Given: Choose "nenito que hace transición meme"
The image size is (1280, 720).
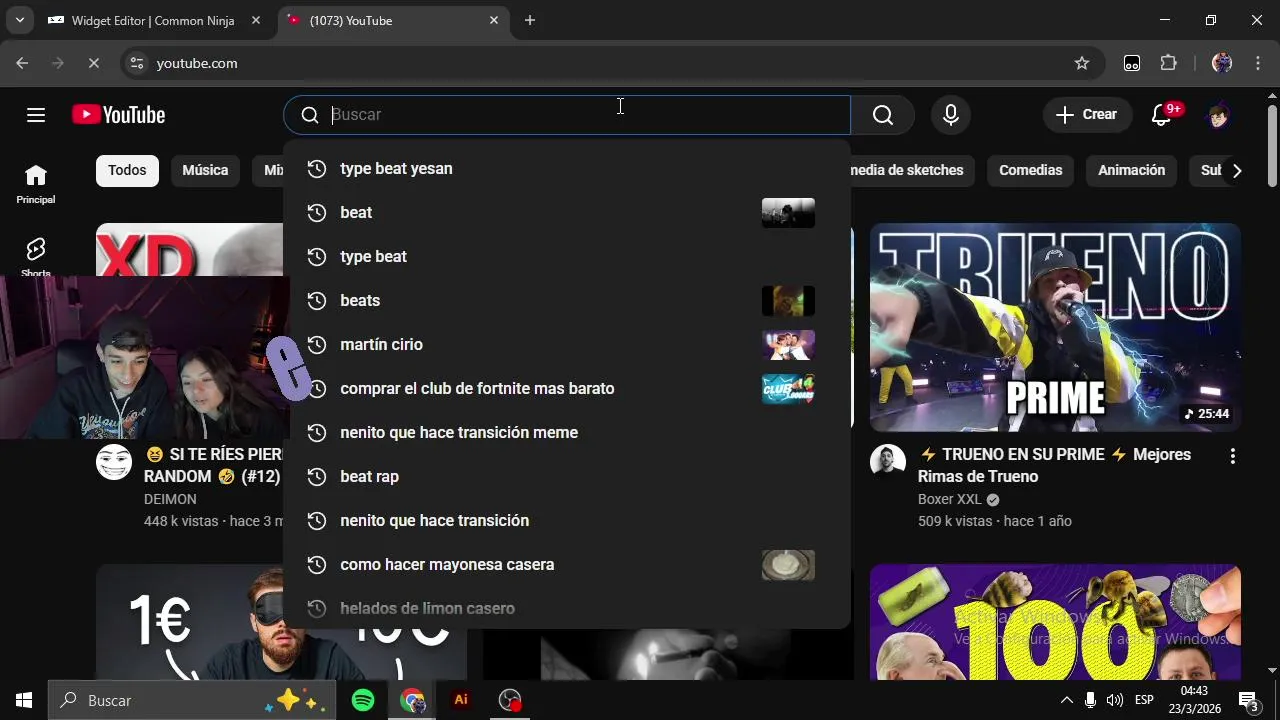Looking at the screenshot, I should pos(567,433).
